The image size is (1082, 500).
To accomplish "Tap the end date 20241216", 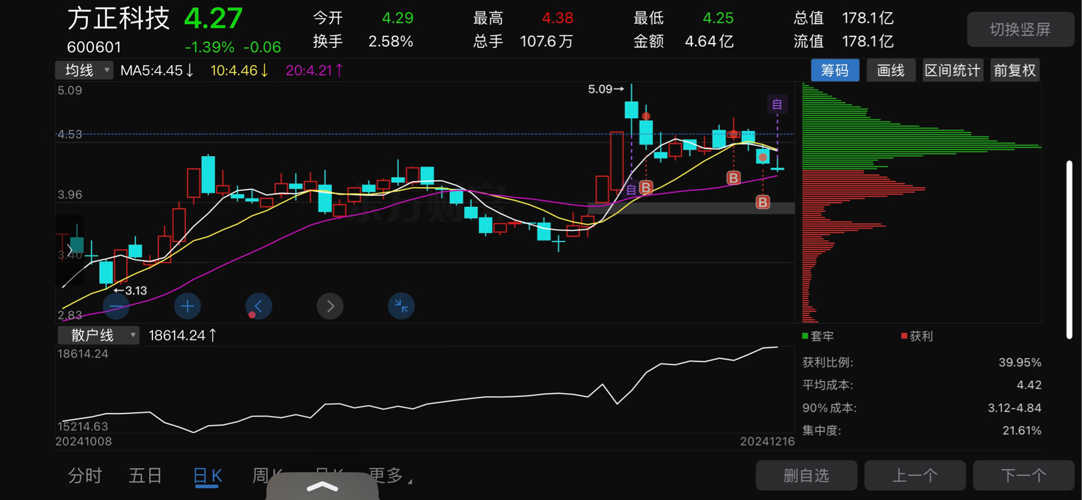I will coord(768,441).
